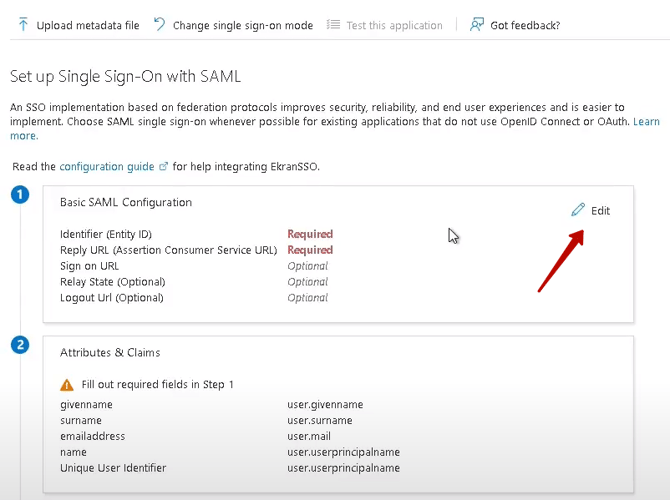Click the Unique User Identifier claim

(113, 468)
